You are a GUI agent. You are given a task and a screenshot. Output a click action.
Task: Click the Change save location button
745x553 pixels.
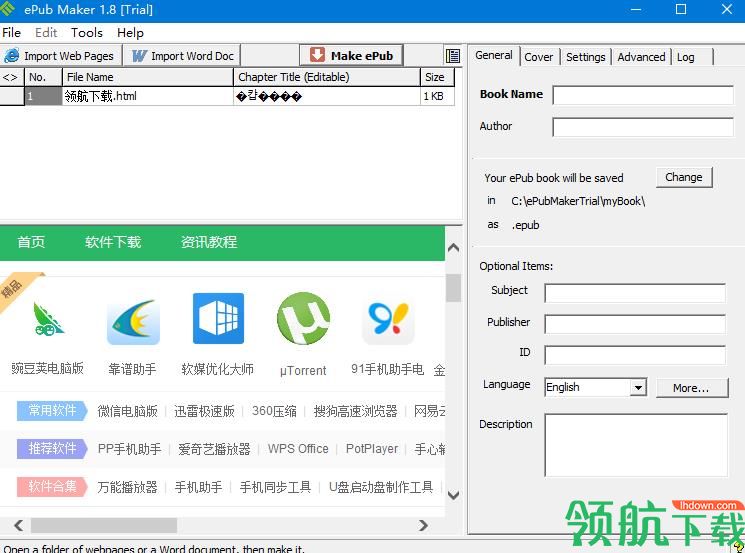pos(684,177)
